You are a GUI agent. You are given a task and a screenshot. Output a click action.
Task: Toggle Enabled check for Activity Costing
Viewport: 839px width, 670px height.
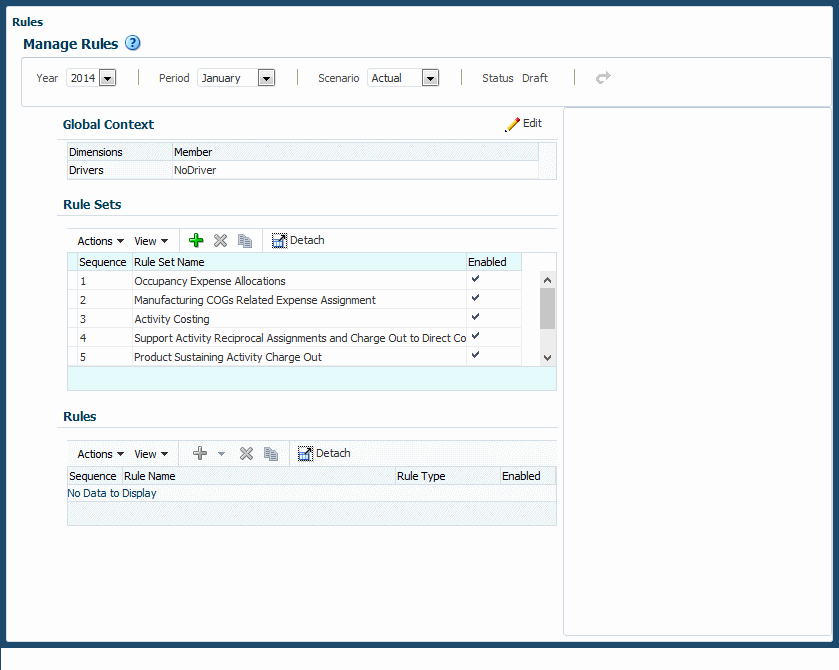point(475,317)
